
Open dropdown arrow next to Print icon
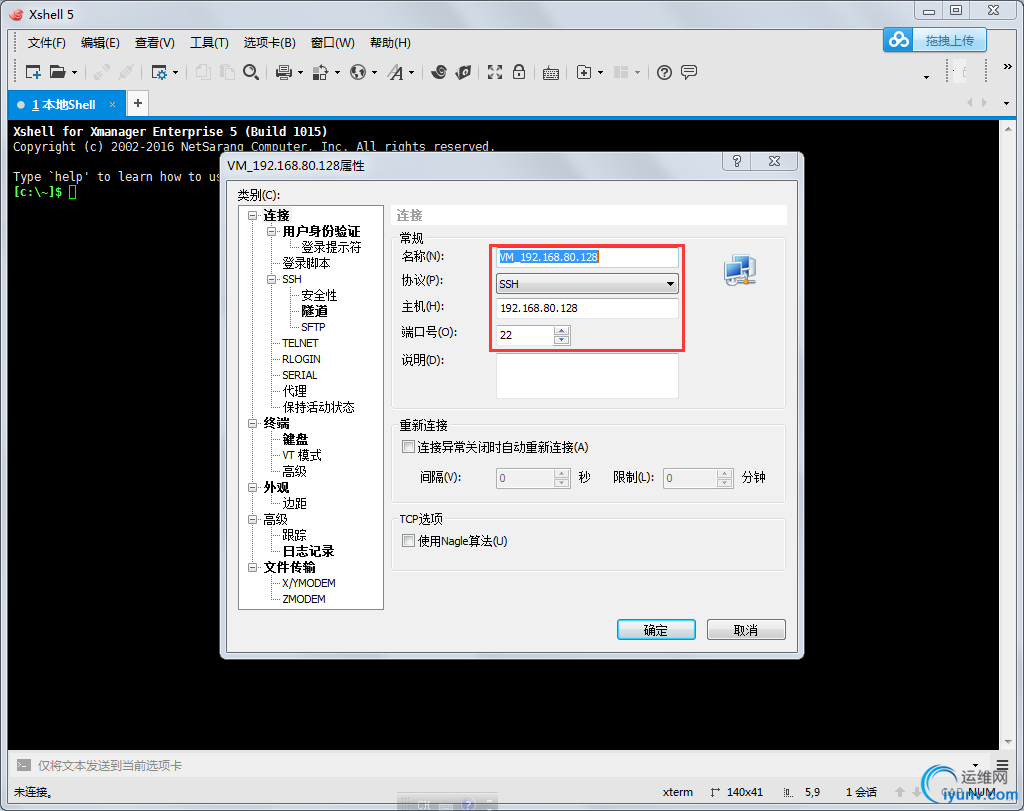point(300,72)
